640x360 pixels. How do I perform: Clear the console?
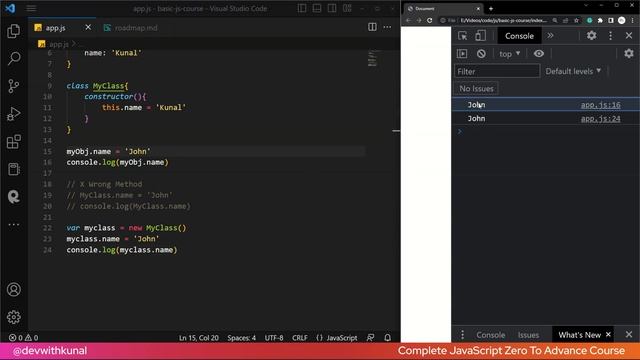481,53
